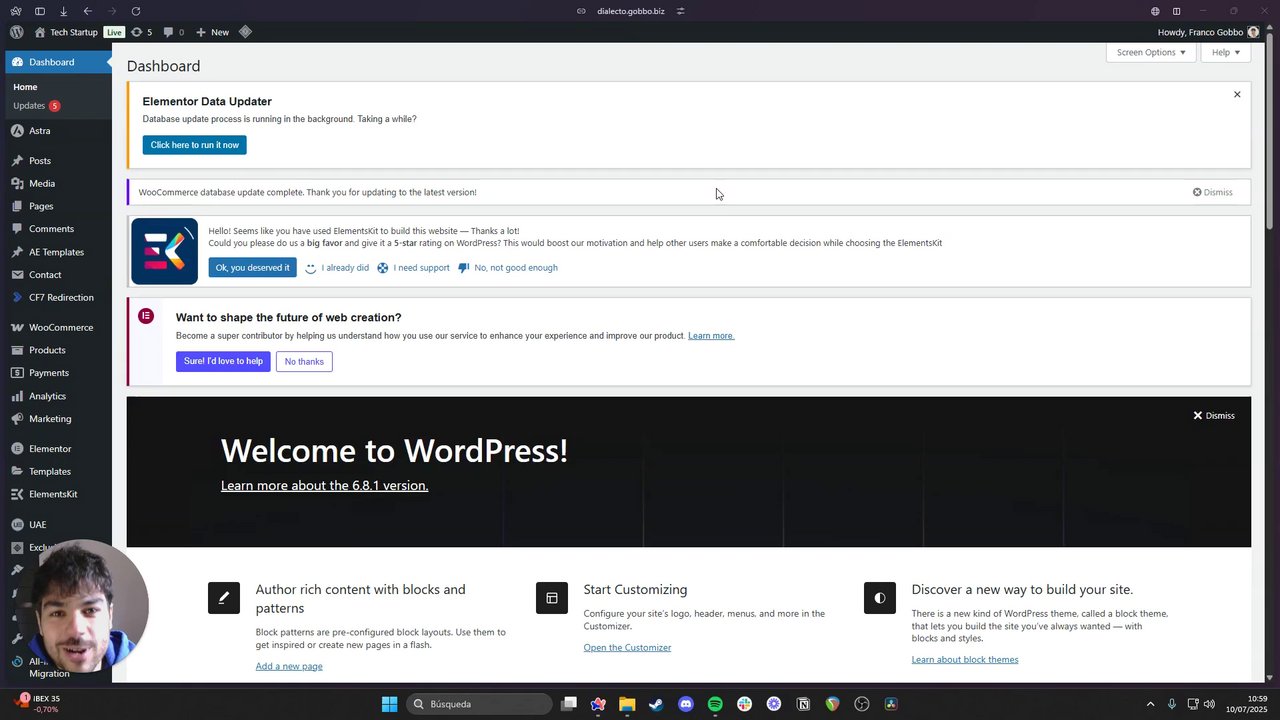This screenshot has height=720, width=1280.
Task: Click 'Click here to run it now' button
Action: (194, 145)
